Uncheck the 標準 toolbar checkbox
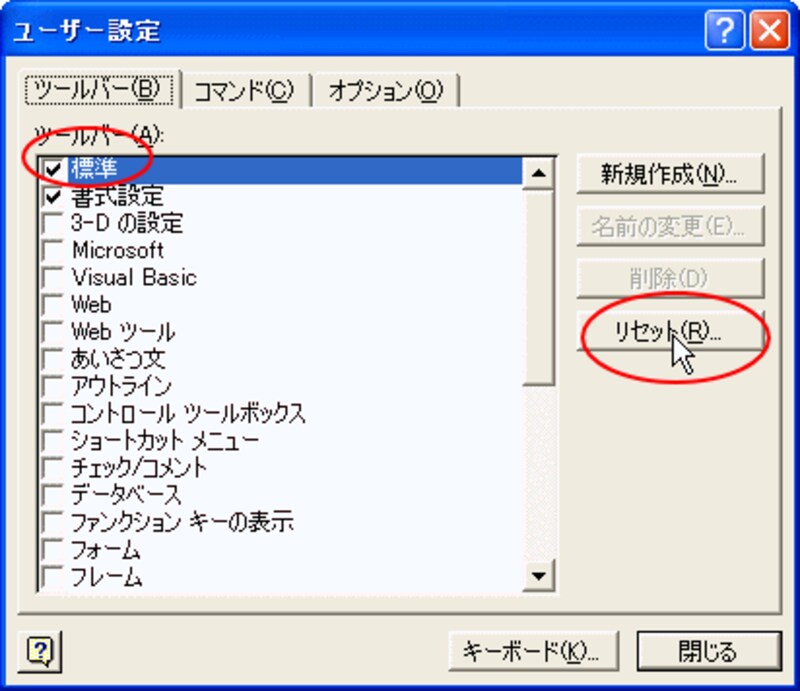The height and width of the screenshot is (691, 800). [x=53, y=169]
